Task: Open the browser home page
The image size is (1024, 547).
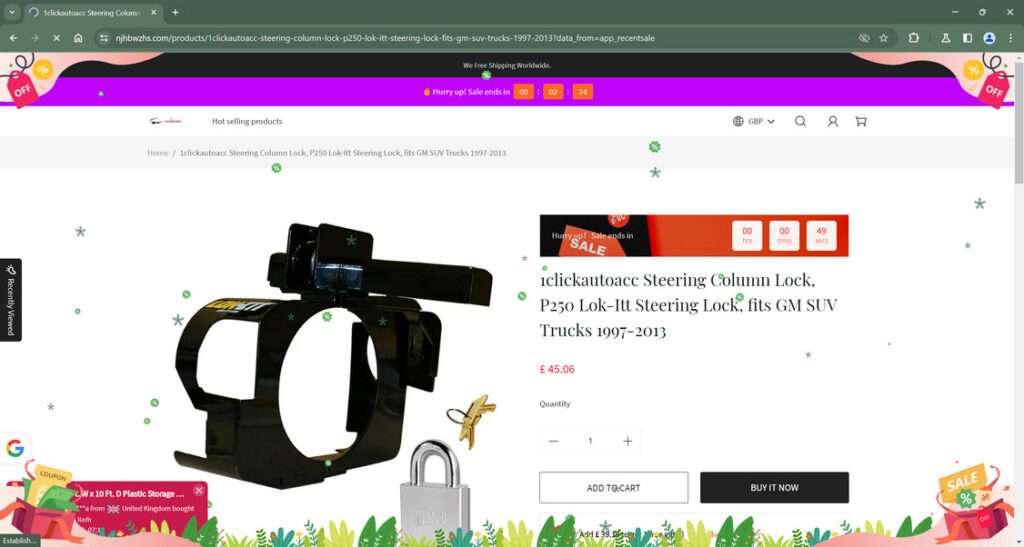Action: pos(78,38)
